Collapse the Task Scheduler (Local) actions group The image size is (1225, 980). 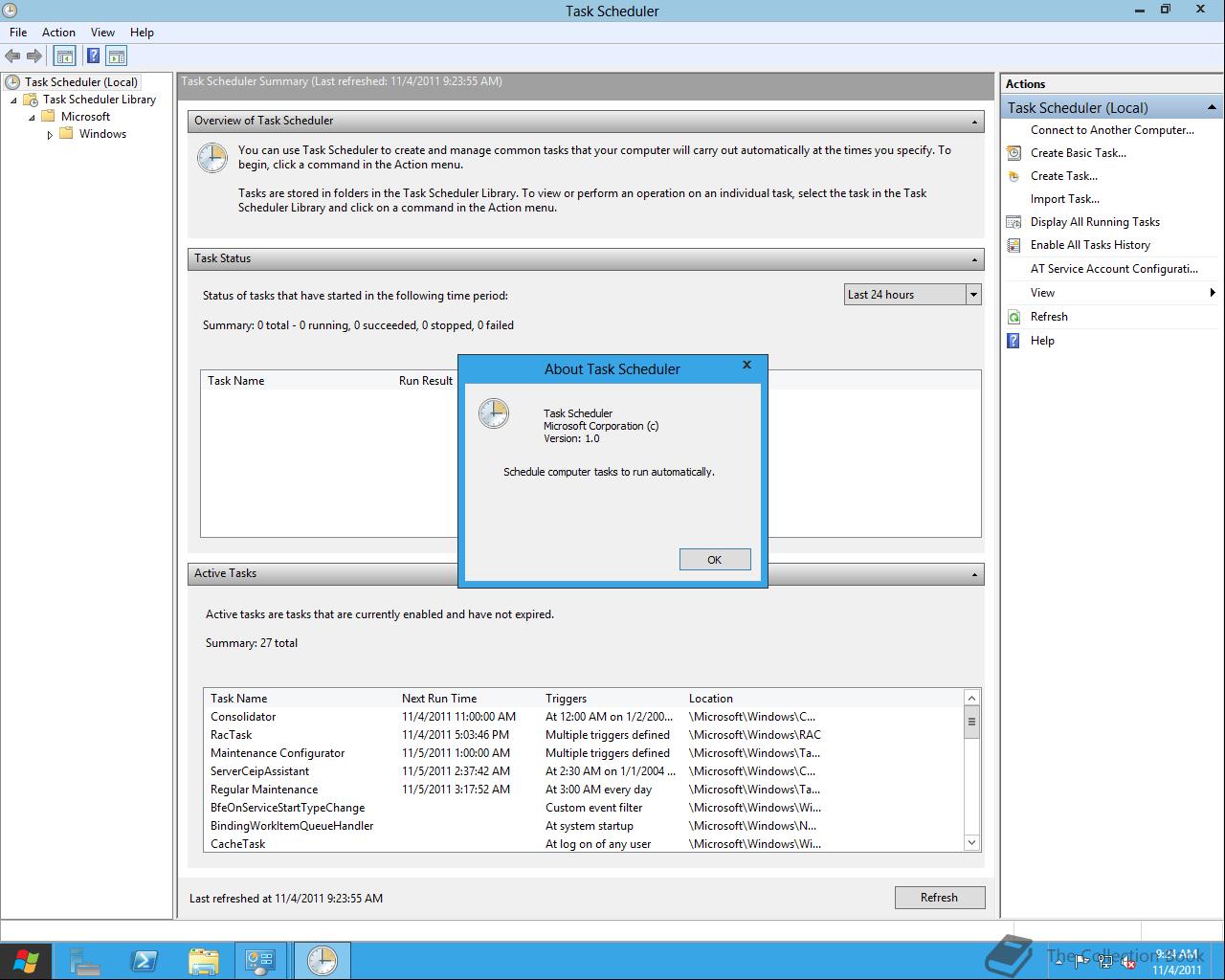[x=1212, y=107]
